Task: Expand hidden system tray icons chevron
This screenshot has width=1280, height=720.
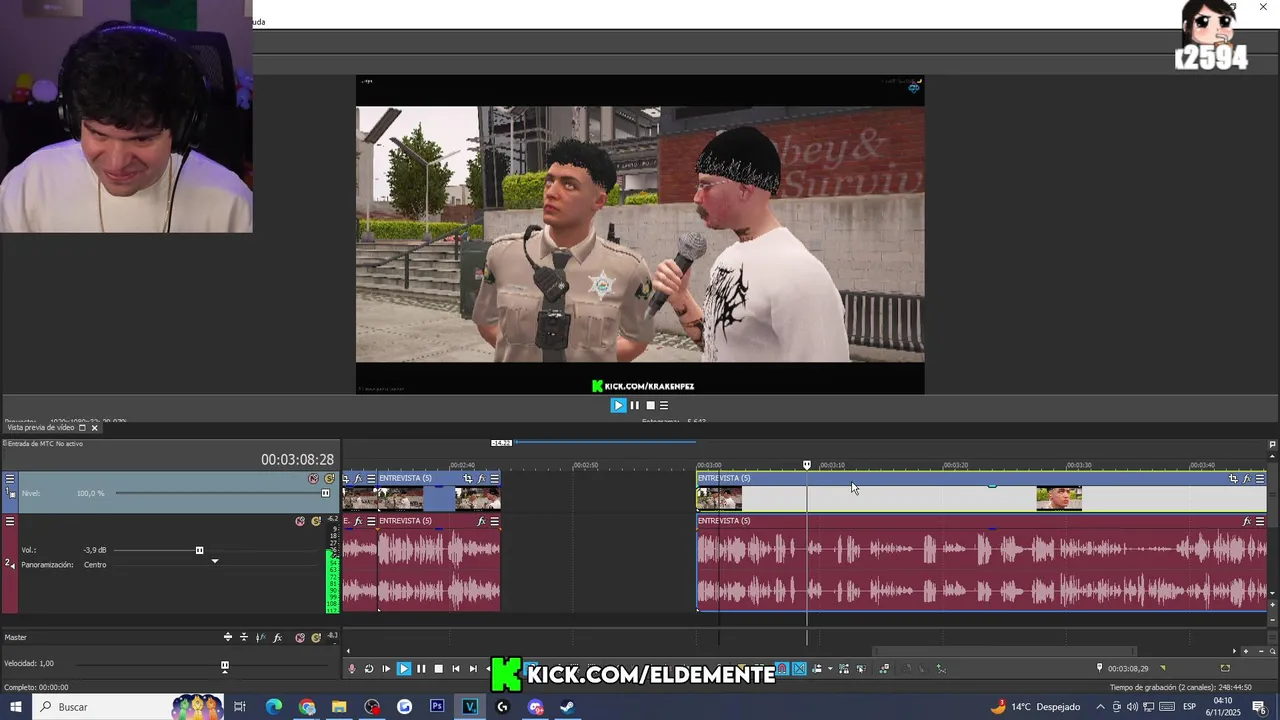Action: (1100, 707)
